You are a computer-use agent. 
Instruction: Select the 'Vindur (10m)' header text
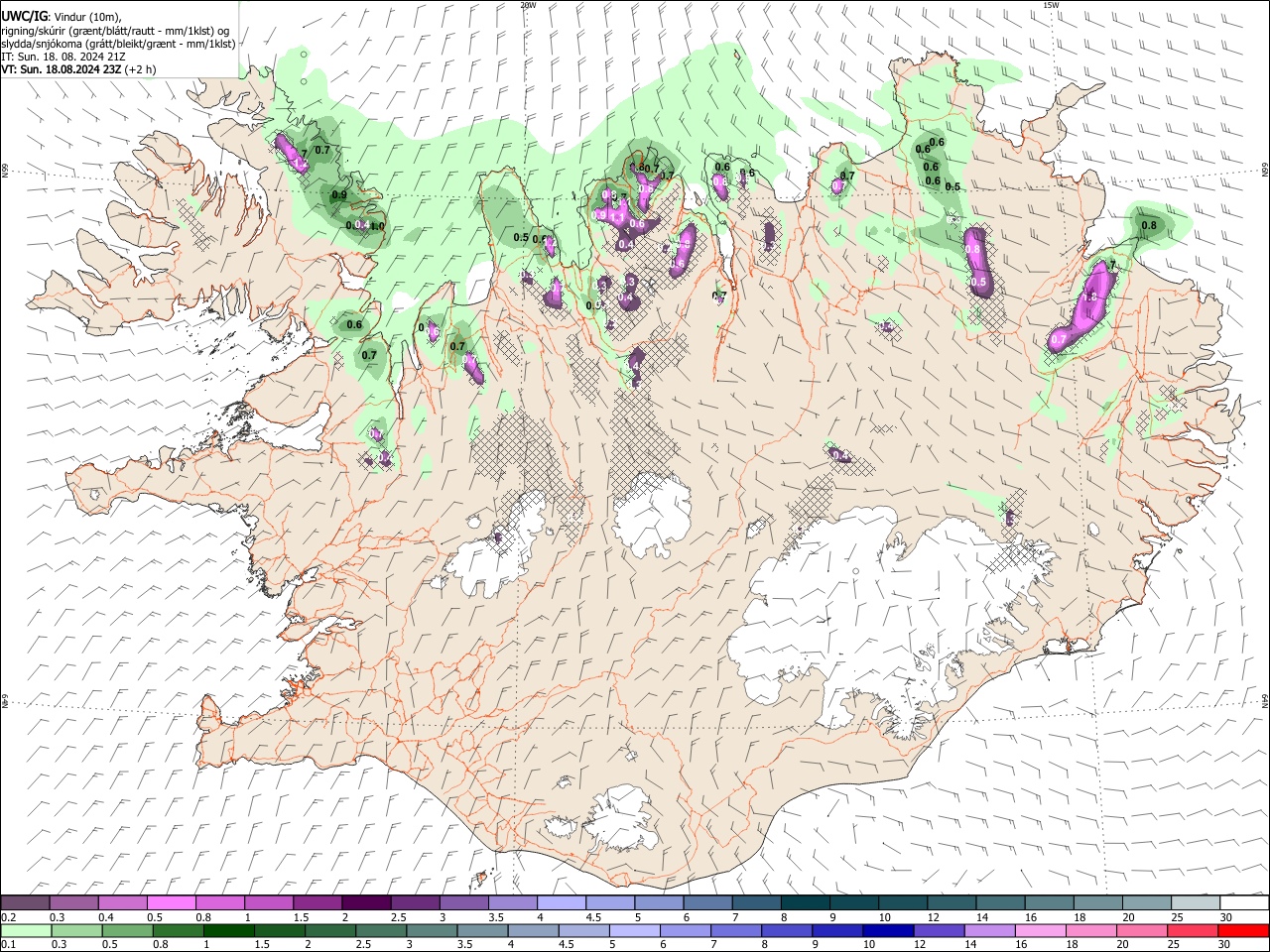point(87,17)
